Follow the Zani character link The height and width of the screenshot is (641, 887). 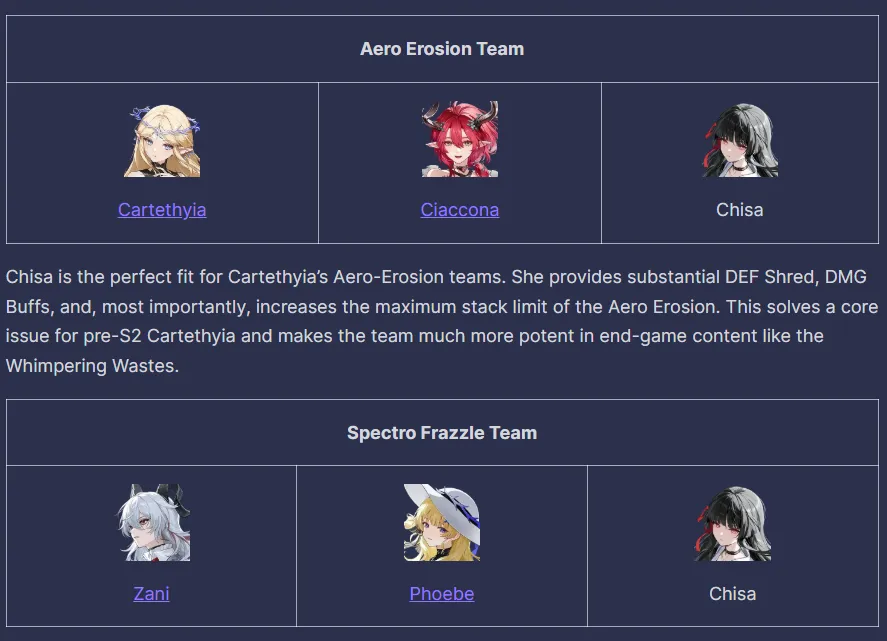tap(152, 593)
